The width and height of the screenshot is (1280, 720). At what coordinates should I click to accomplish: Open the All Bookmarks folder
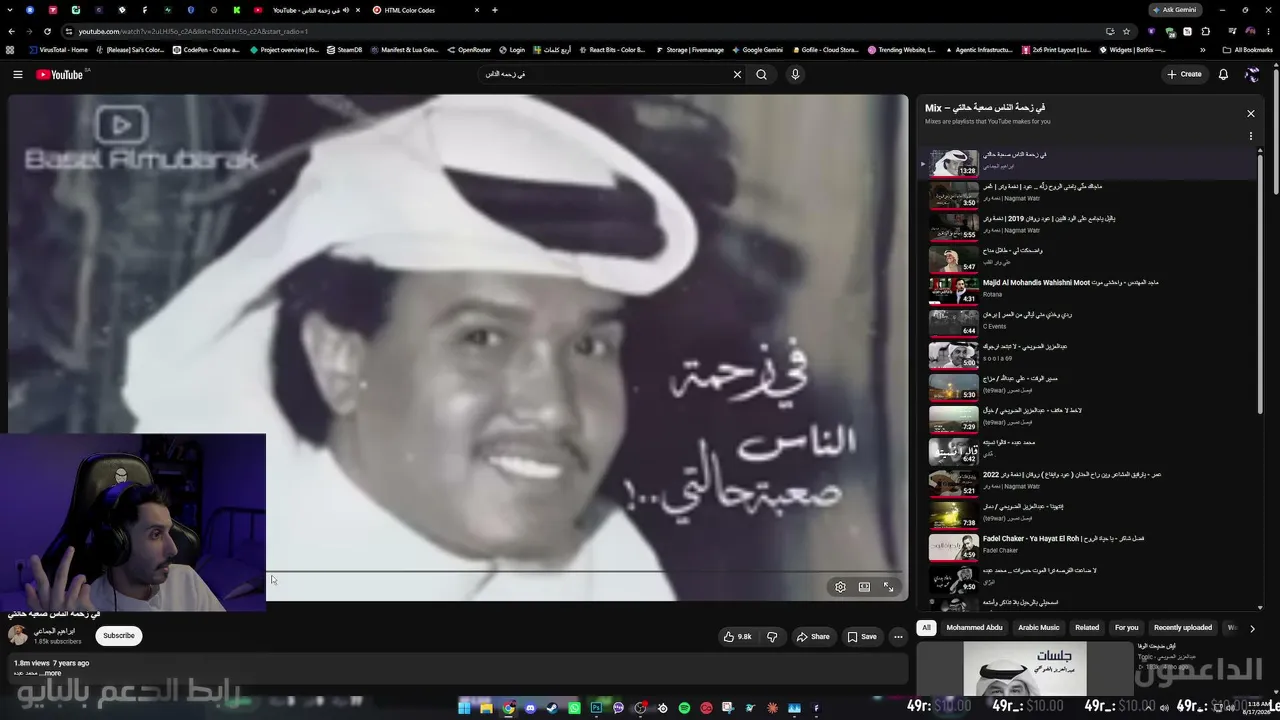coord(1248,50)
